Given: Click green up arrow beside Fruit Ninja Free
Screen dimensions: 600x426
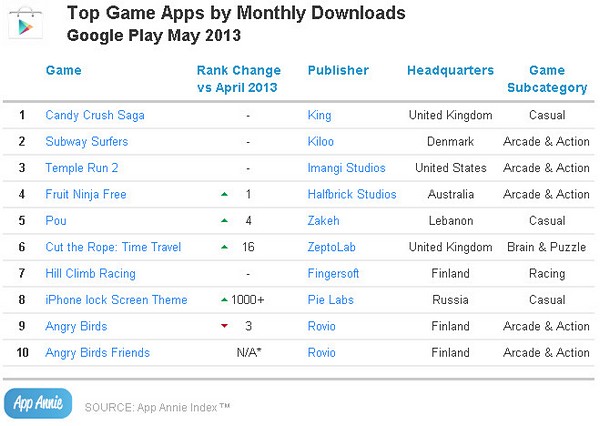Looking at the screenshot, I should tap(225, 194).
